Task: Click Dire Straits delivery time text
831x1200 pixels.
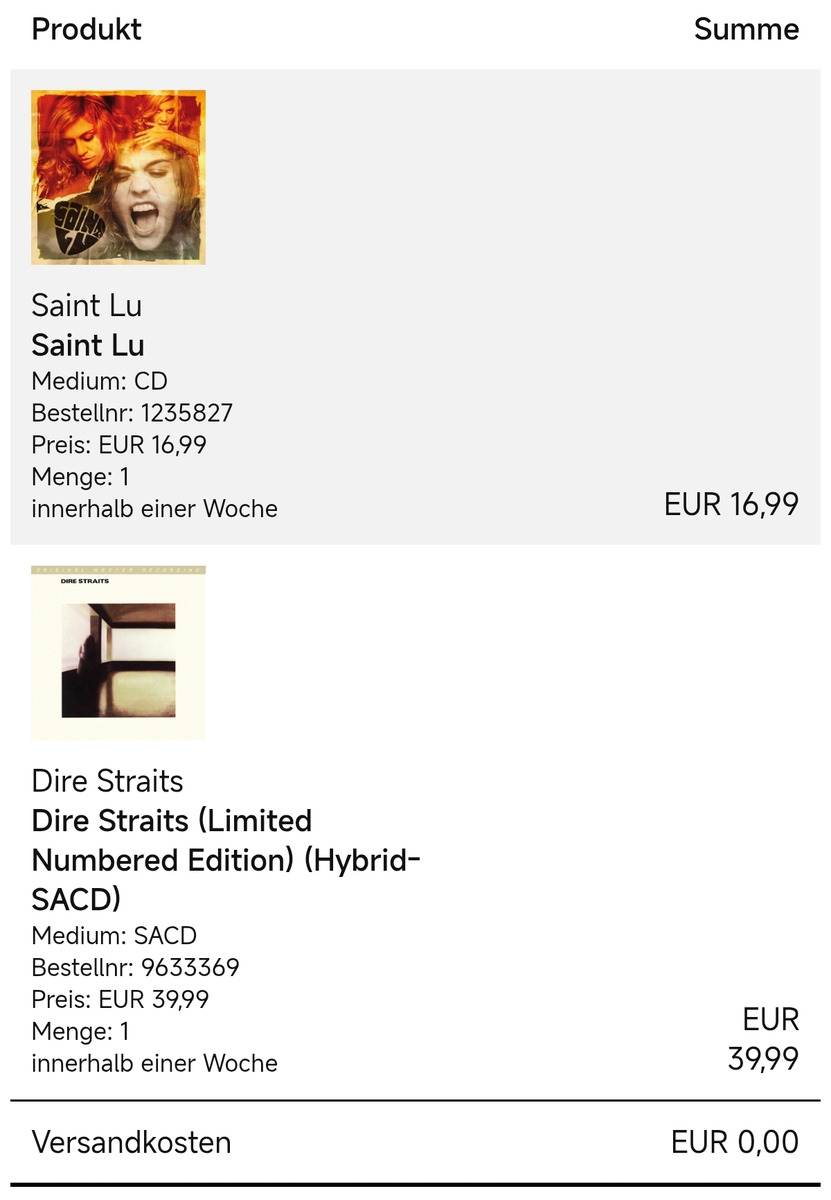Action: point(154,1064)
